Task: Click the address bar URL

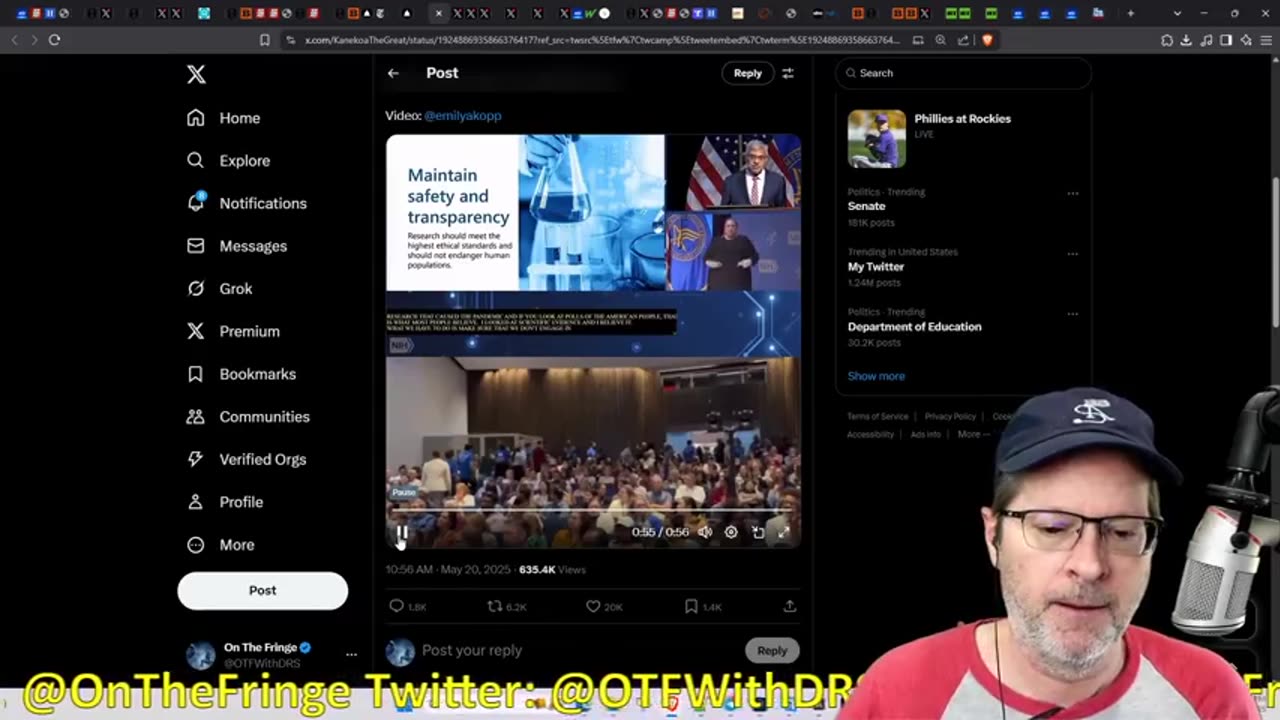Action: click(x=602, y=40)
